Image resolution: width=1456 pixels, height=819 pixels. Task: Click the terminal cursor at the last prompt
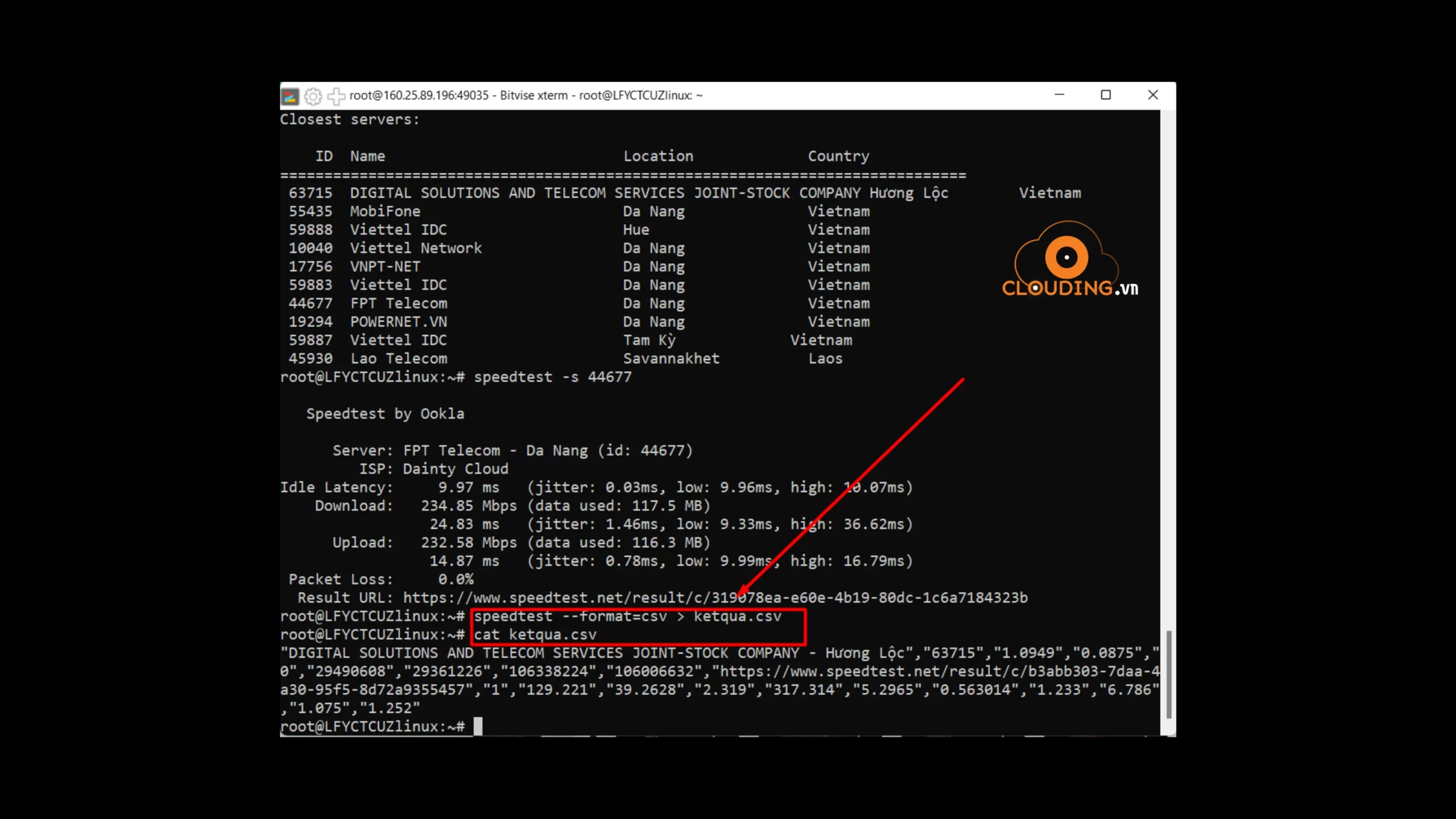pos(478,726)
